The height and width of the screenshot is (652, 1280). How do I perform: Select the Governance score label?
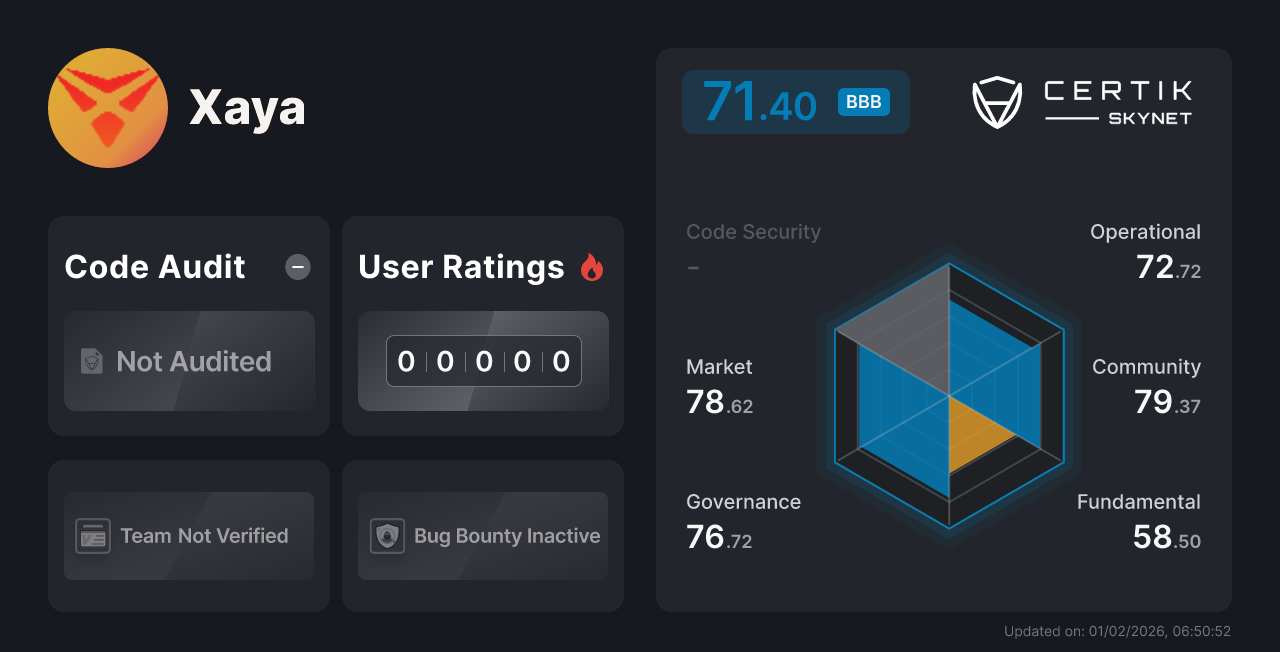point(743,502)
